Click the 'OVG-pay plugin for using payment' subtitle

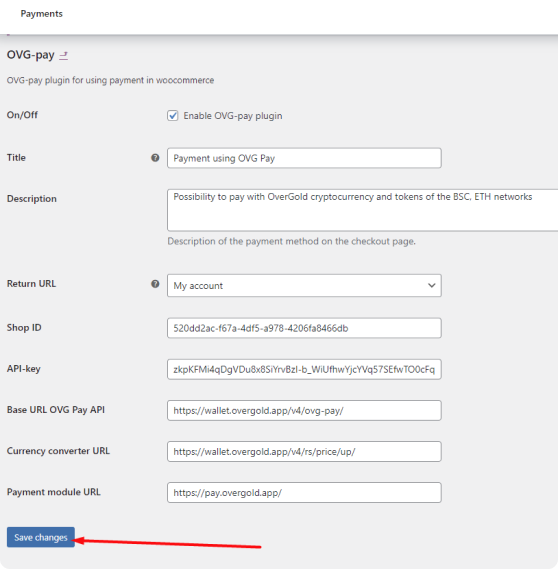[110, 80]
